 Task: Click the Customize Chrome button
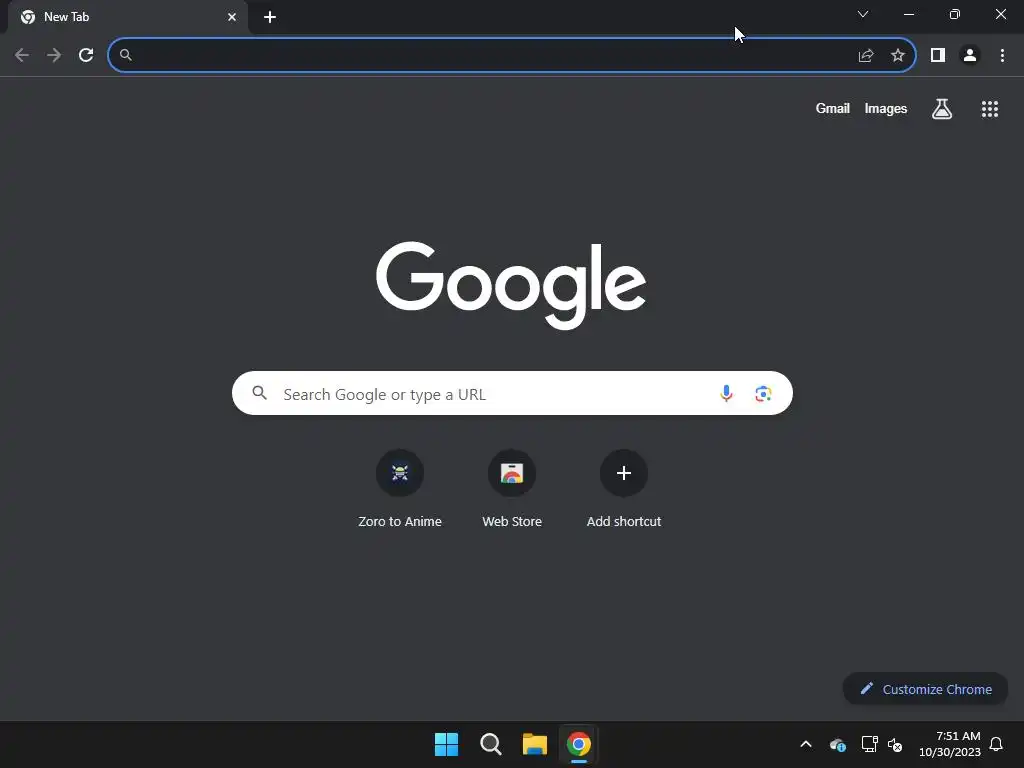pos(926,689)
